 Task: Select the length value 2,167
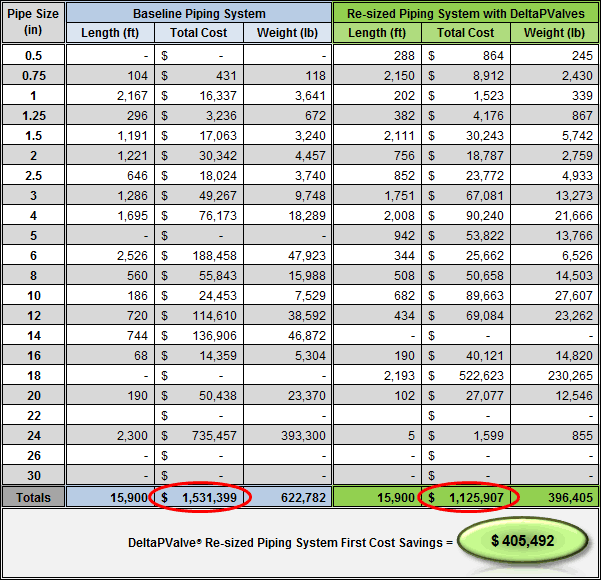pyautogui.click(x=132, y=95)
